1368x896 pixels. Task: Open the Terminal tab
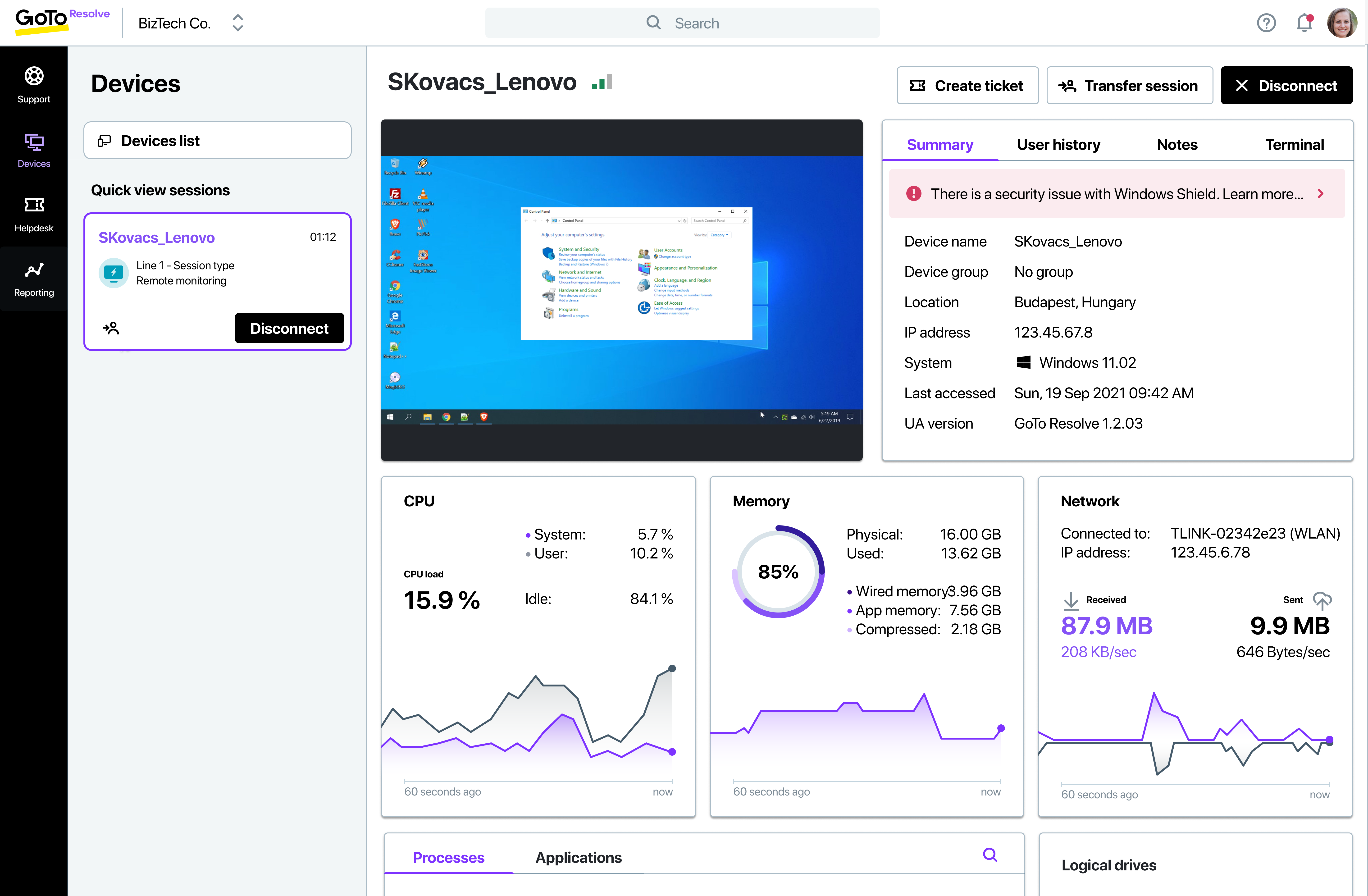(x=1295, y=145)
